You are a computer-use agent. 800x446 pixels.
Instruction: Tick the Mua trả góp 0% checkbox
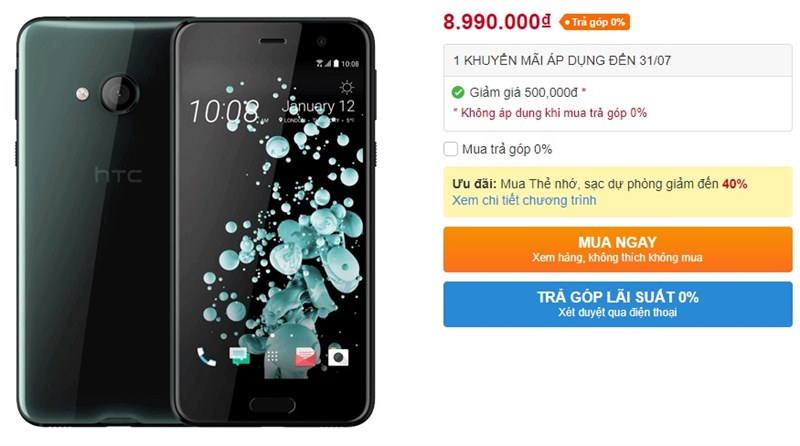451,149
